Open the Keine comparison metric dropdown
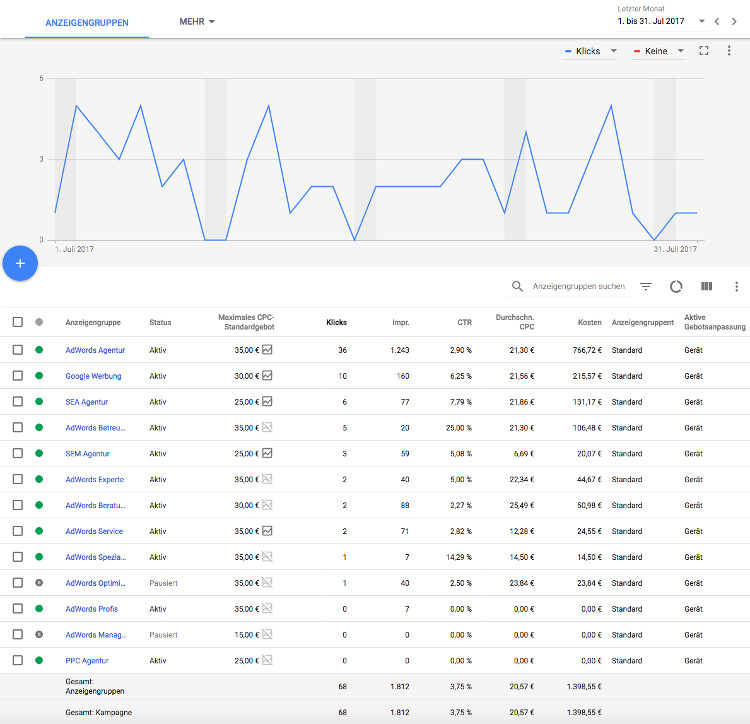Image resolution: width=750 pixels, height=724 pixels. tap(659, 51)
